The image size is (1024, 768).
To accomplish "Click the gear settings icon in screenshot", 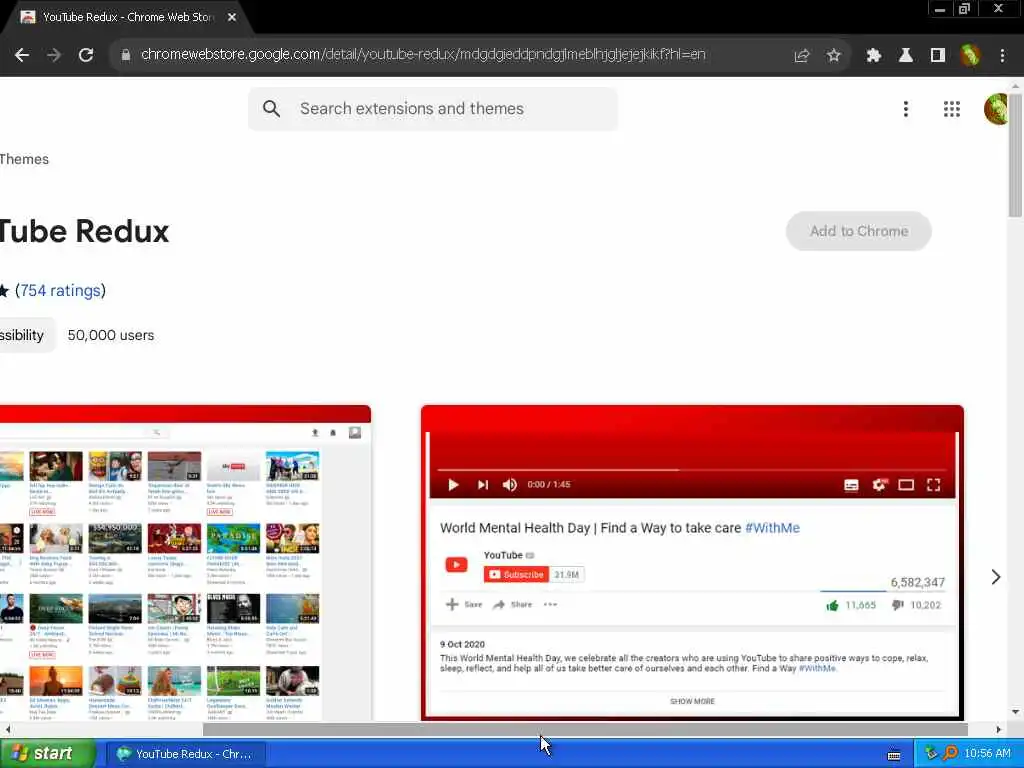I will (879, 485).
